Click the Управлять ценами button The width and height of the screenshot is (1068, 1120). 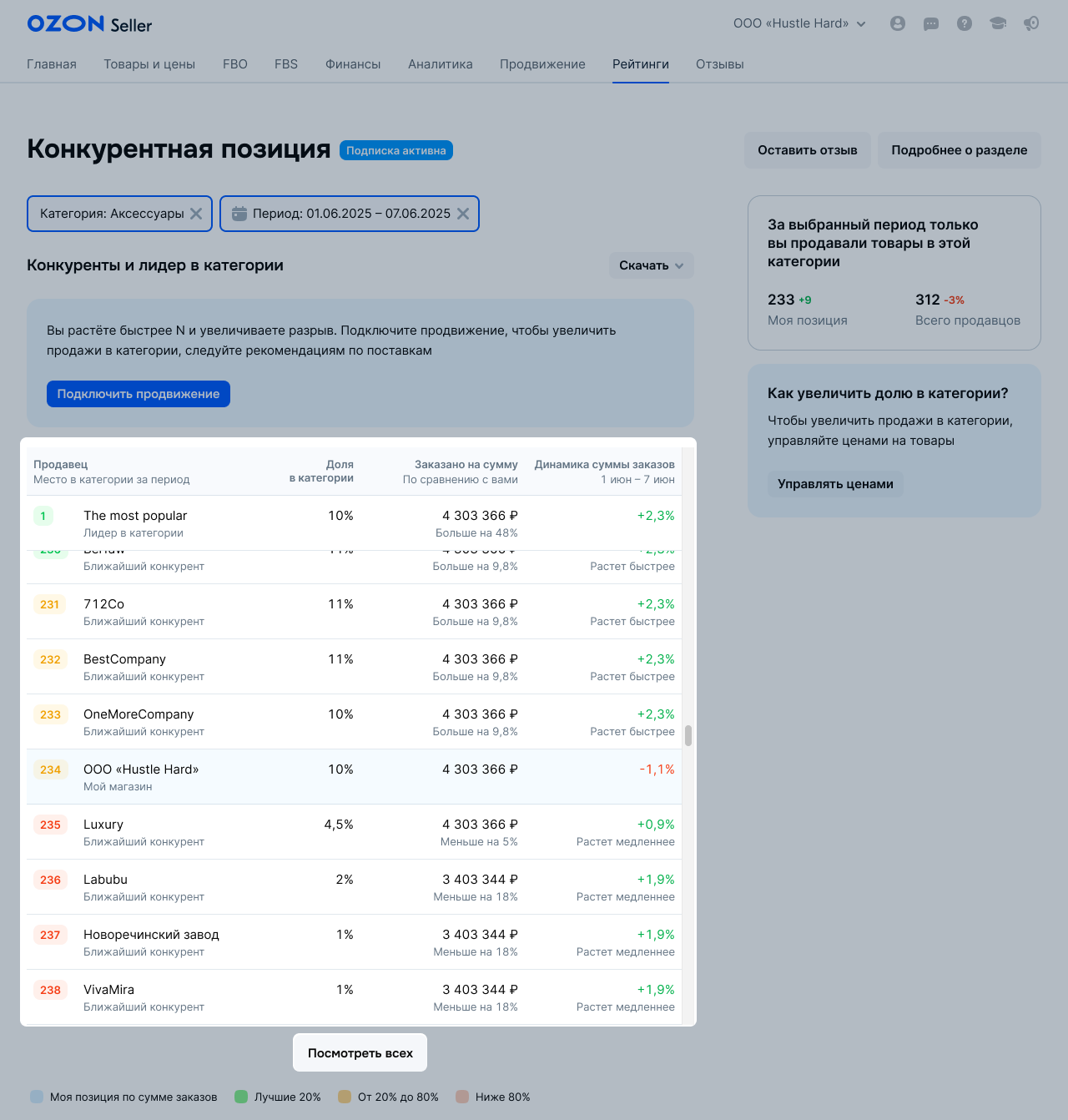click(835, 484)
